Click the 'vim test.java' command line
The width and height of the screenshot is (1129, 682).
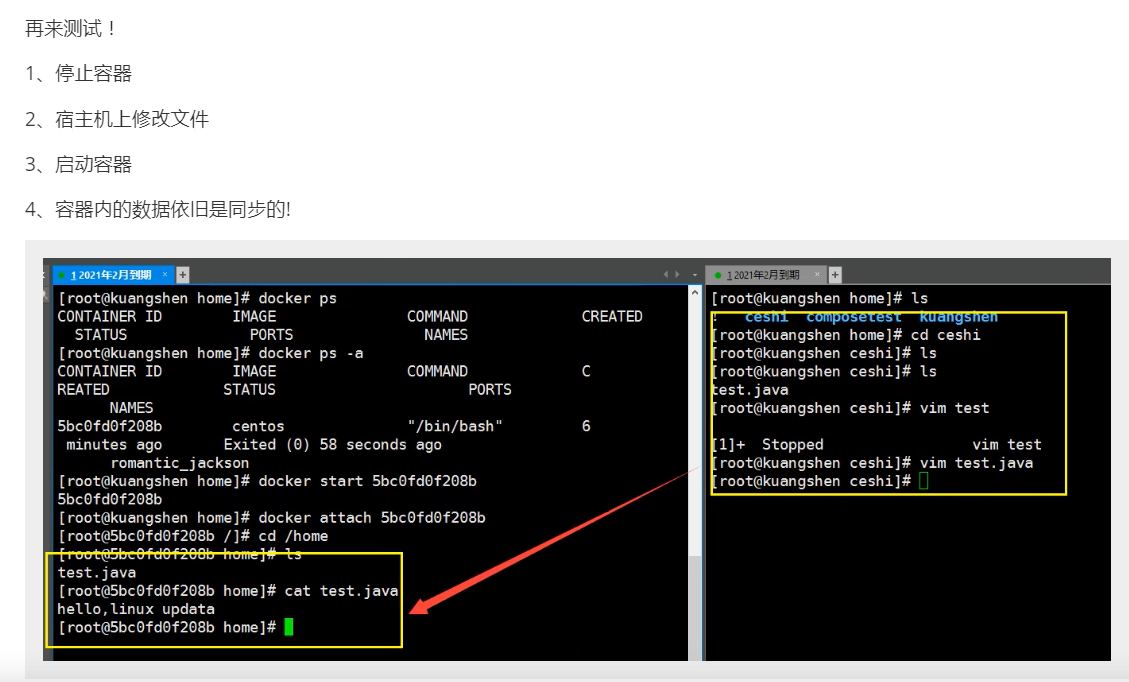point(872,463)
